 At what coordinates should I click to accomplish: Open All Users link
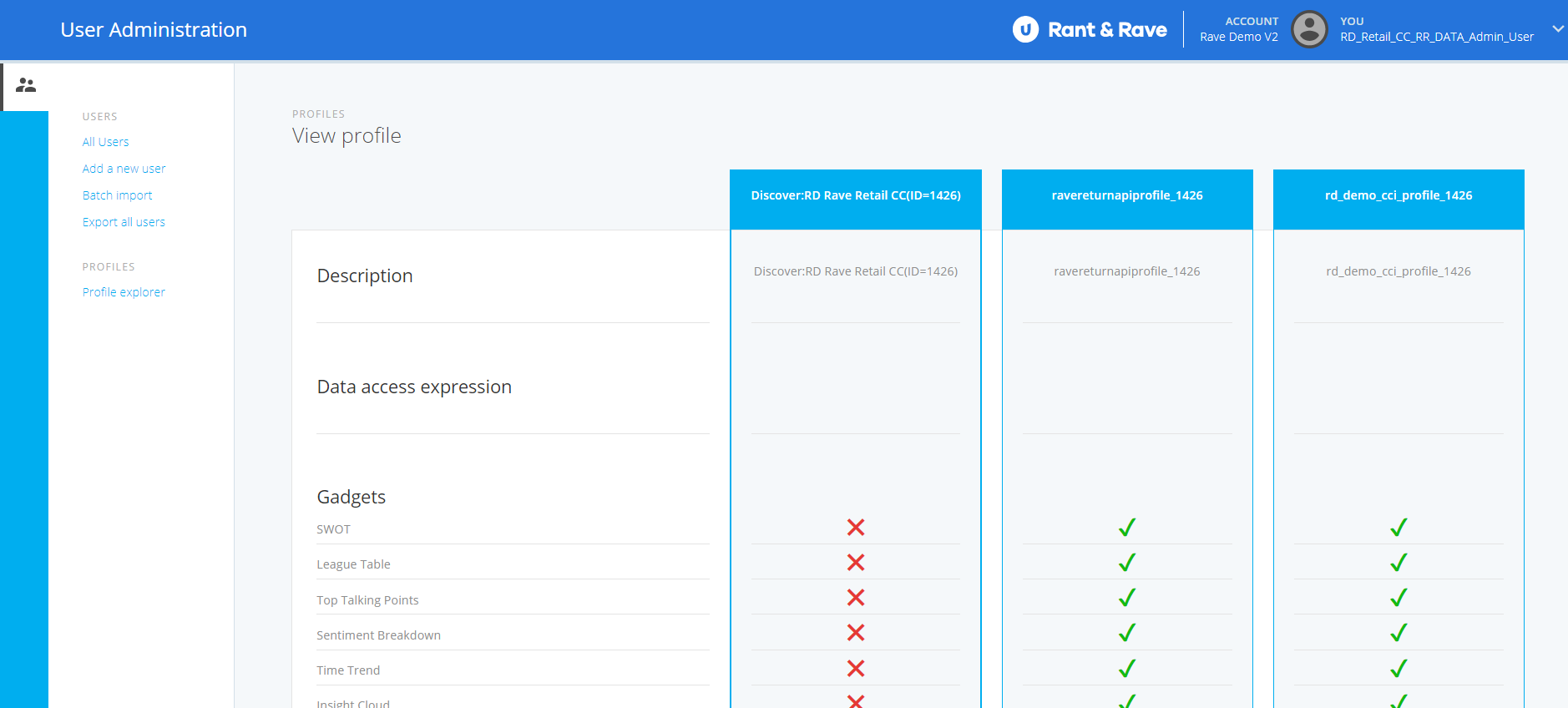coord(105,142)
